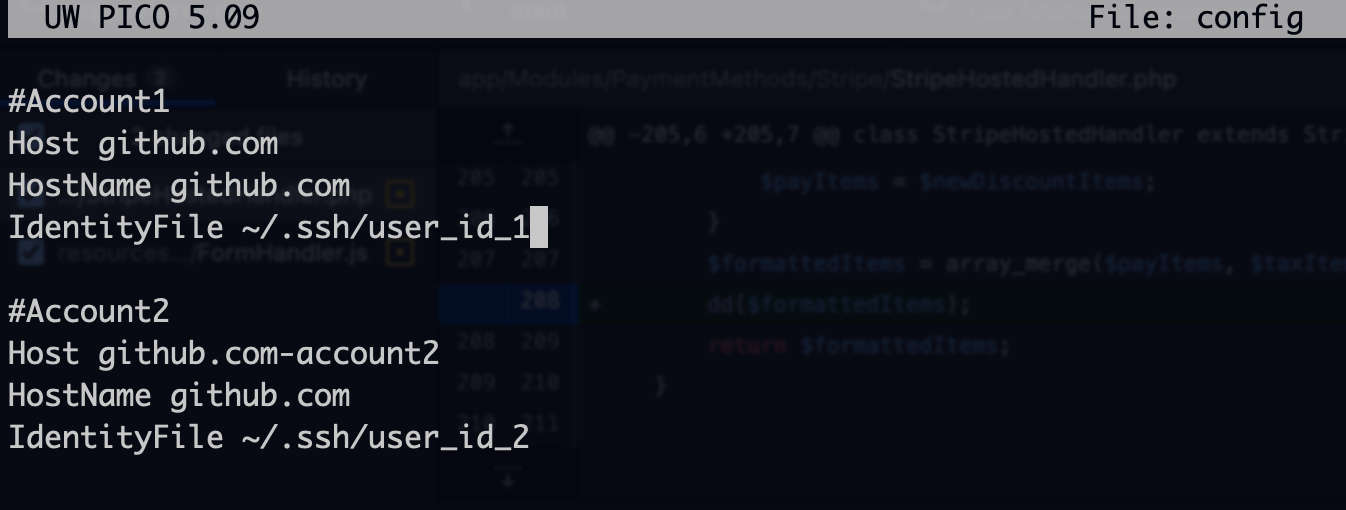
Task: Click the dd($formattedItems) diff line
Action: click(838, 304)
